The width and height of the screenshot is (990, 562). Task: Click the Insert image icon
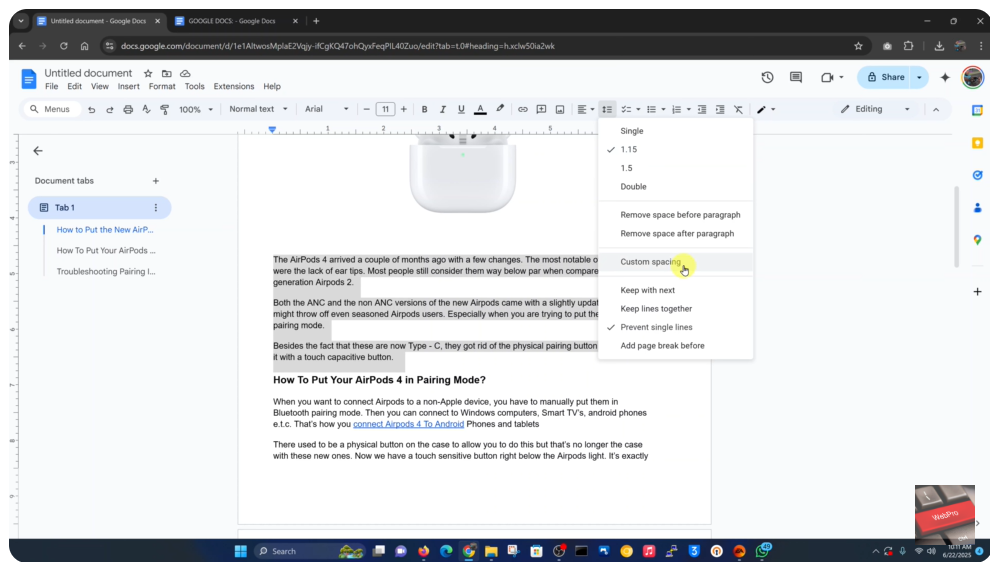click(559, 109)
